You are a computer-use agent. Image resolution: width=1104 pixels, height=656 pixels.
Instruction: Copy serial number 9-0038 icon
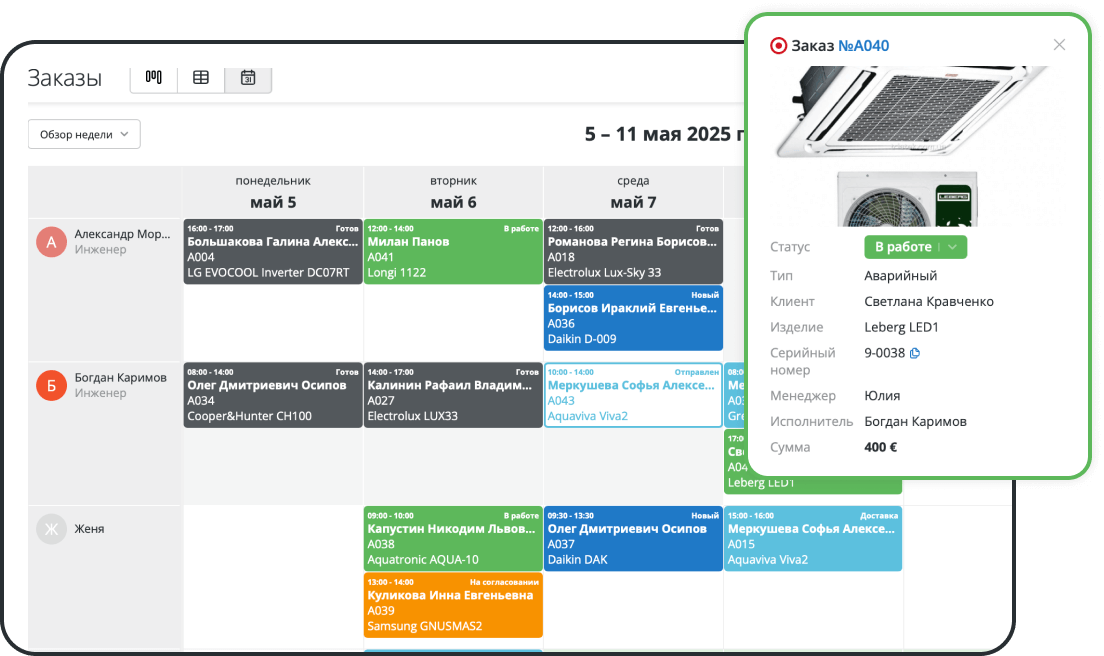[915, 353]
